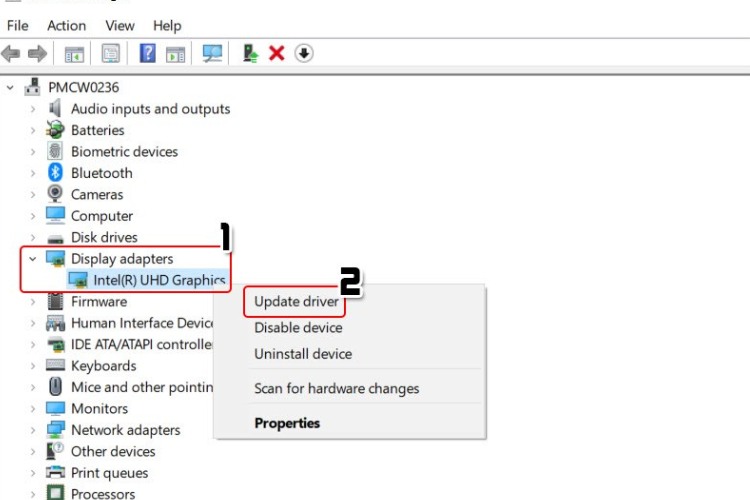Screen dimensions: 750x500
Task: Expand the Network adapters category
Action: click(33, 430)
